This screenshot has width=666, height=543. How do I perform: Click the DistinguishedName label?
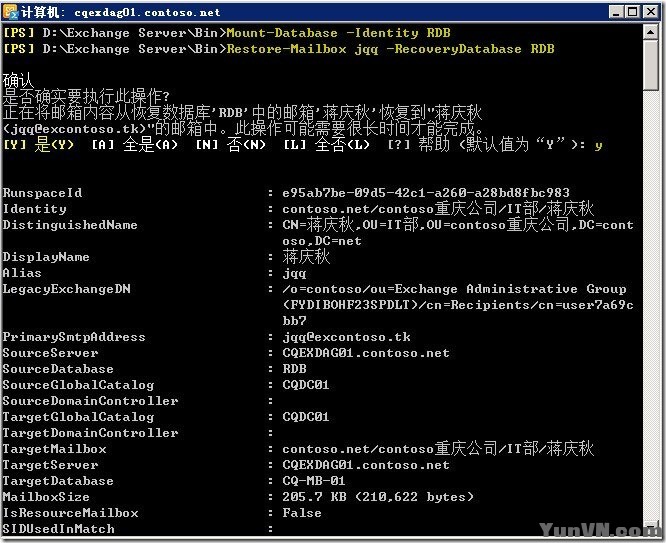pyautogui.click(x=70, y=225)
